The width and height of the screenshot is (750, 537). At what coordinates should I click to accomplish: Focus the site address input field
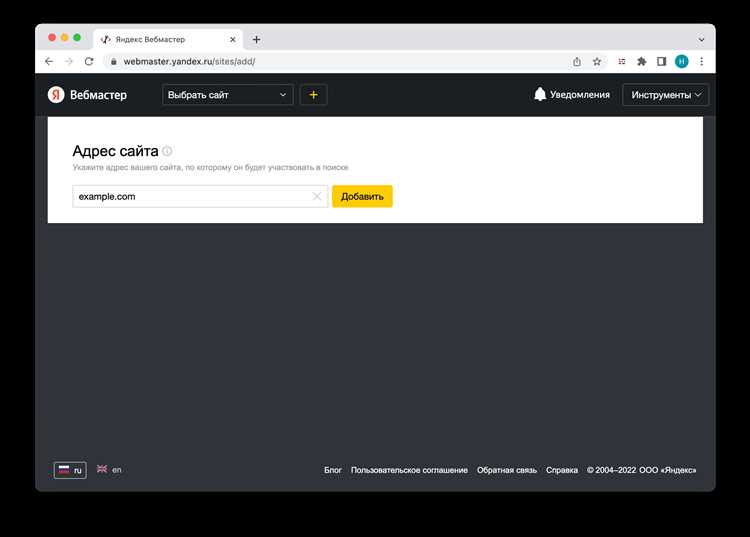coord(200,197)
